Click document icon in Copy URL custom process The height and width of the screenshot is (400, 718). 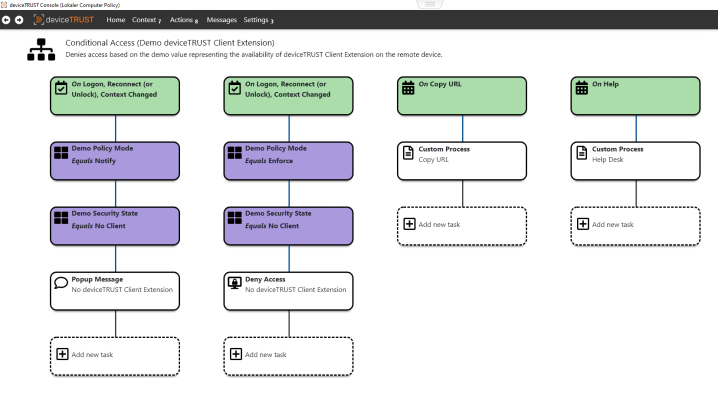[408, 152]
